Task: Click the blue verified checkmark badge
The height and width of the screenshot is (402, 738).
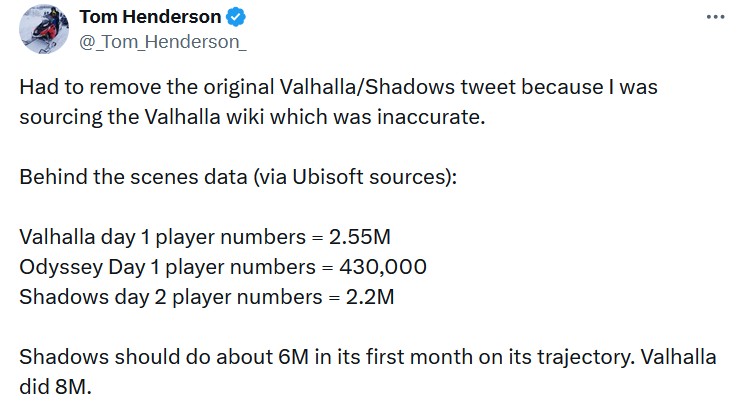Action: pyautogui.click(x=235, y=17)
